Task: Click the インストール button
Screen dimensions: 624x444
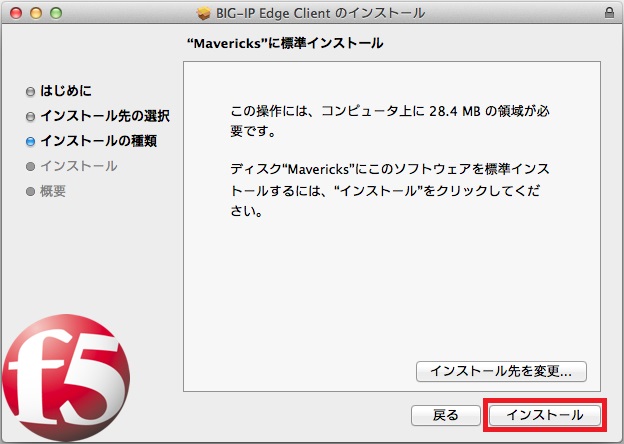Action: [x=544, y=415]
